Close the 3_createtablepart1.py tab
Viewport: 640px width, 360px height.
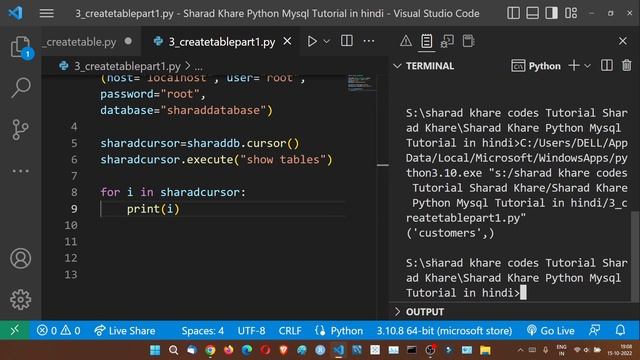tap(287, 41)
